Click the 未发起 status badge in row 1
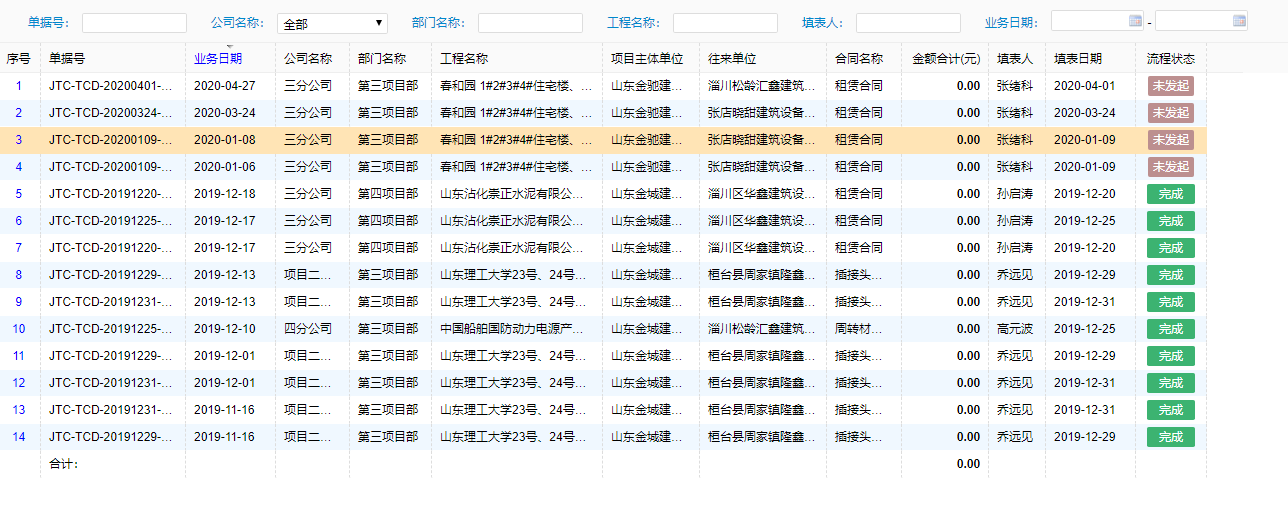1288x532 pixels. click(x=1171, y=86)
